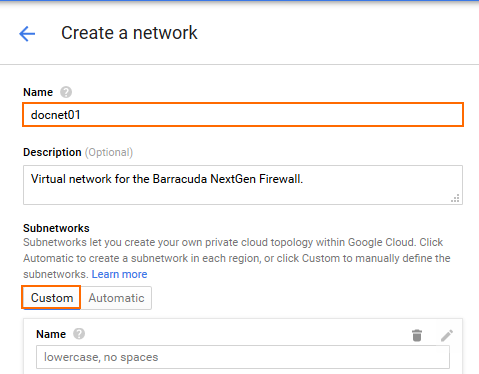Delete subnetwork with the trash icon
This screenshot has width=479, height=374.
click(417, 335)
